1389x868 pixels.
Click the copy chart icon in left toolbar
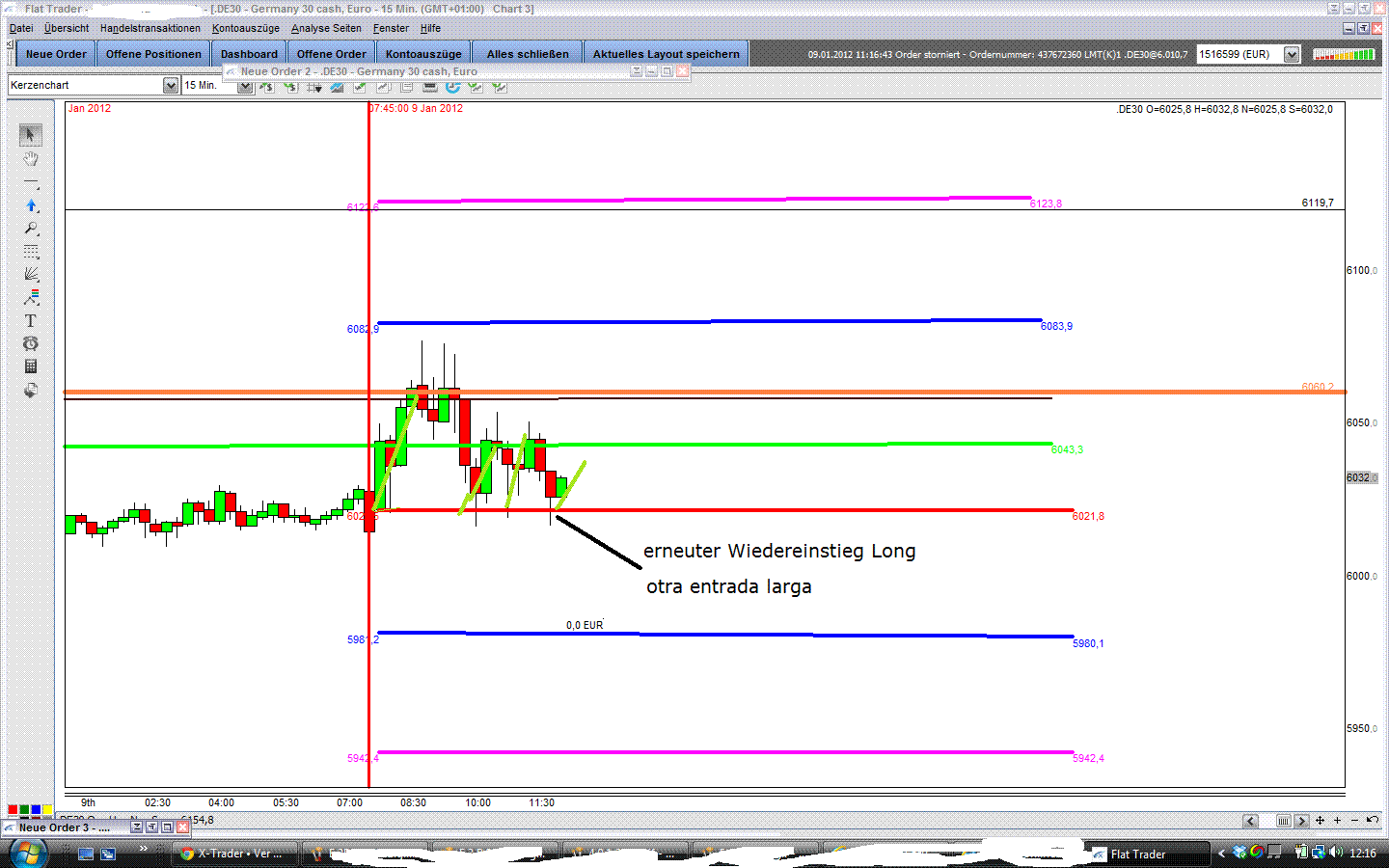pos(31,390)
